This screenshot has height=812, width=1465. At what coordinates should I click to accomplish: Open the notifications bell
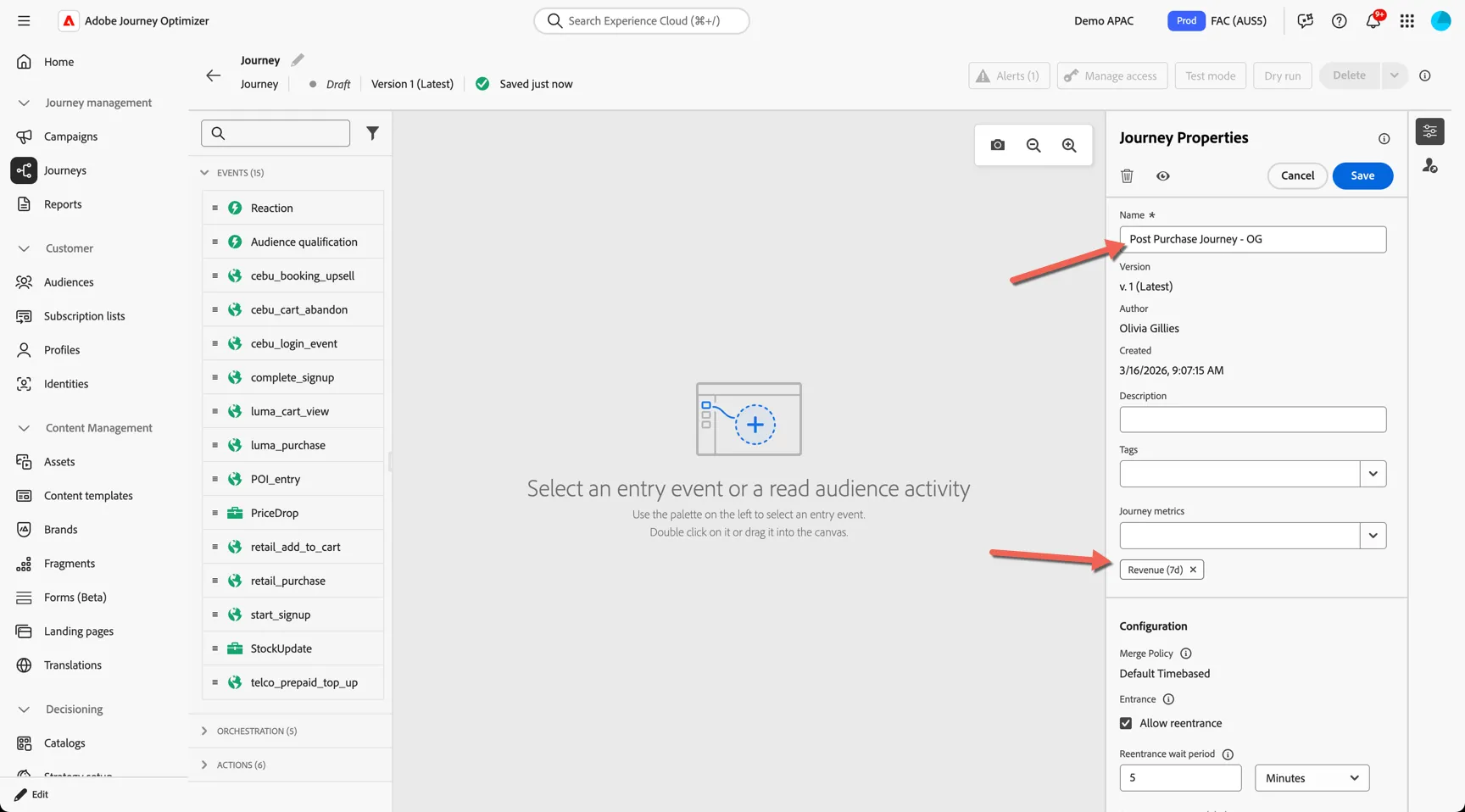coord(1373,20)
